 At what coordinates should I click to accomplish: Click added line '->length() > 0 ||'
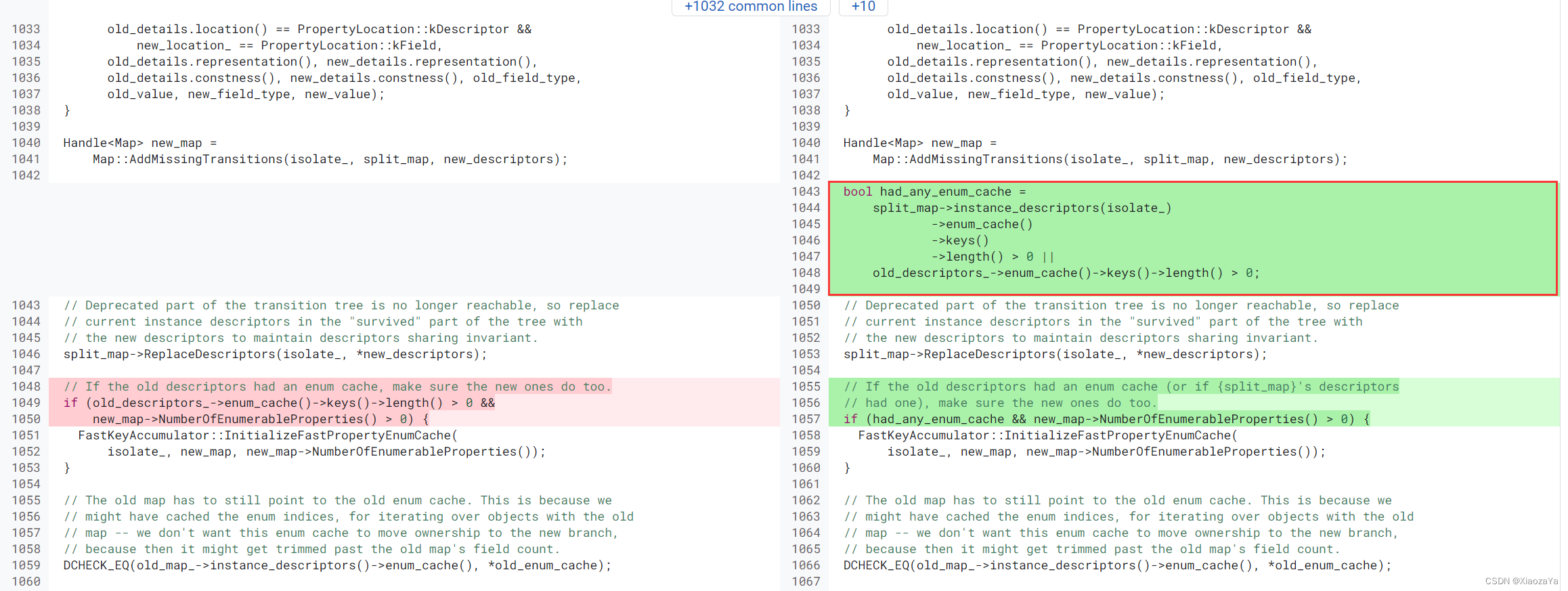993,257
